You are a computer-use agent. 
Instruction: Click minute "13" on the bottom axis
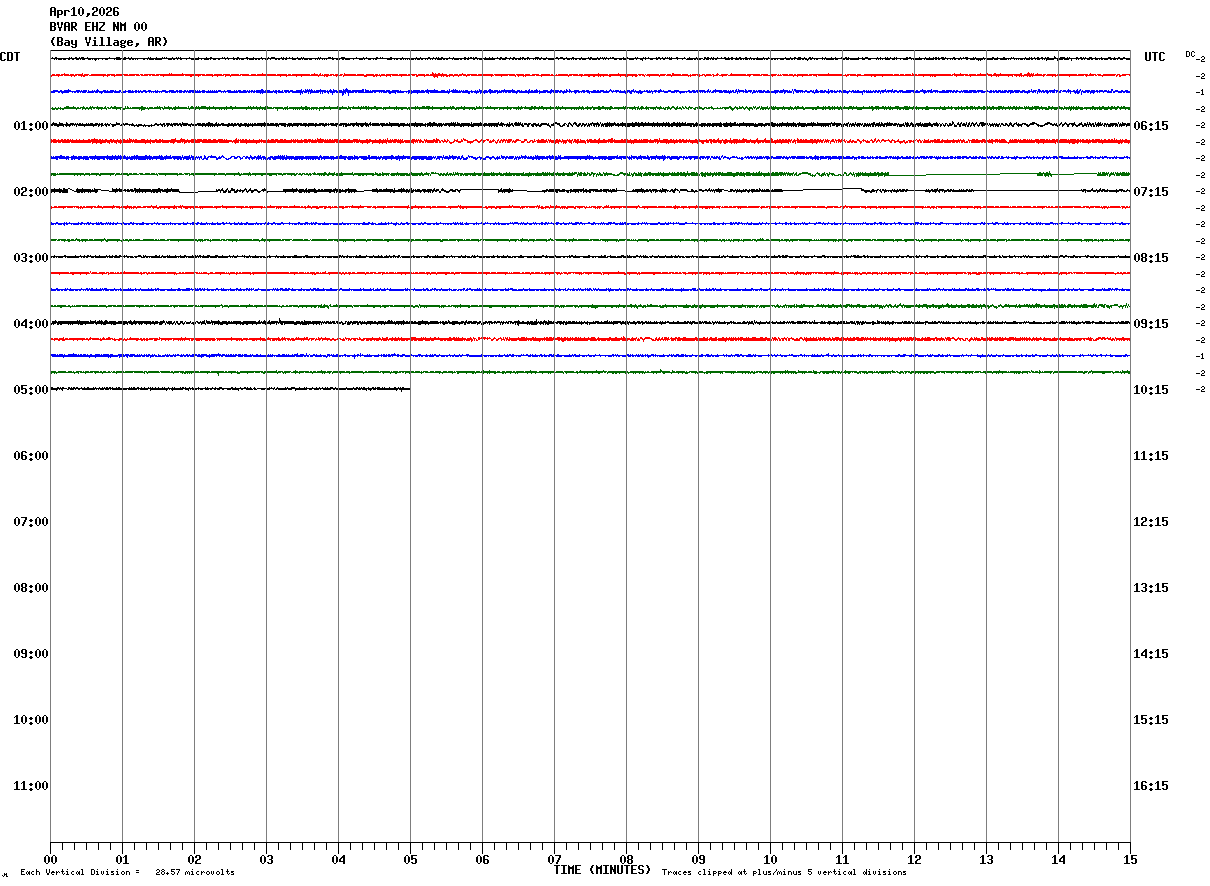pyautogui.click(x=986, y=860)
